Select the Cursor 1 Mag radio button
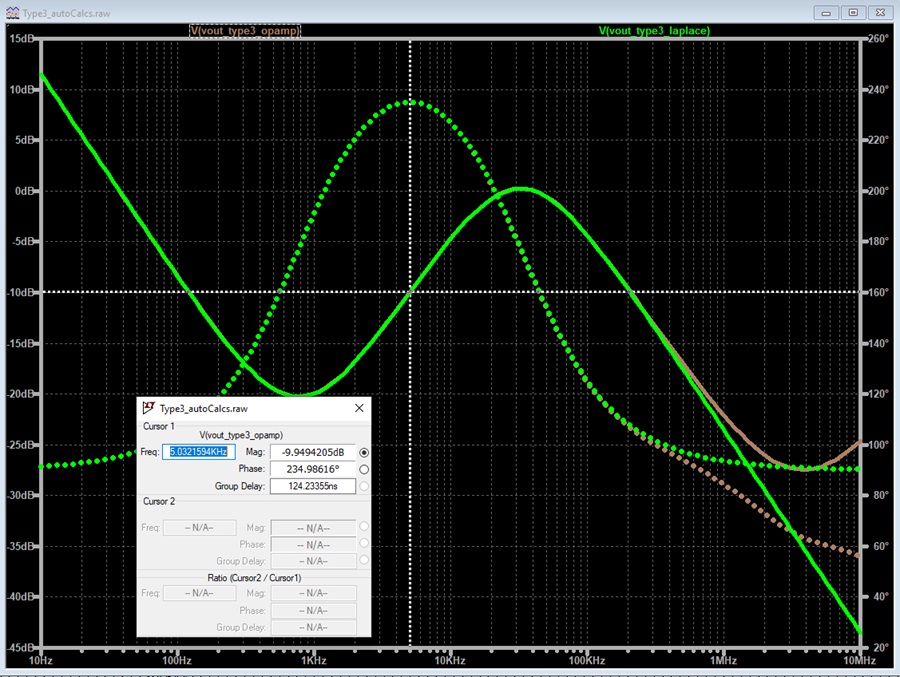900x677 pixels. click(x=364, y=452)
